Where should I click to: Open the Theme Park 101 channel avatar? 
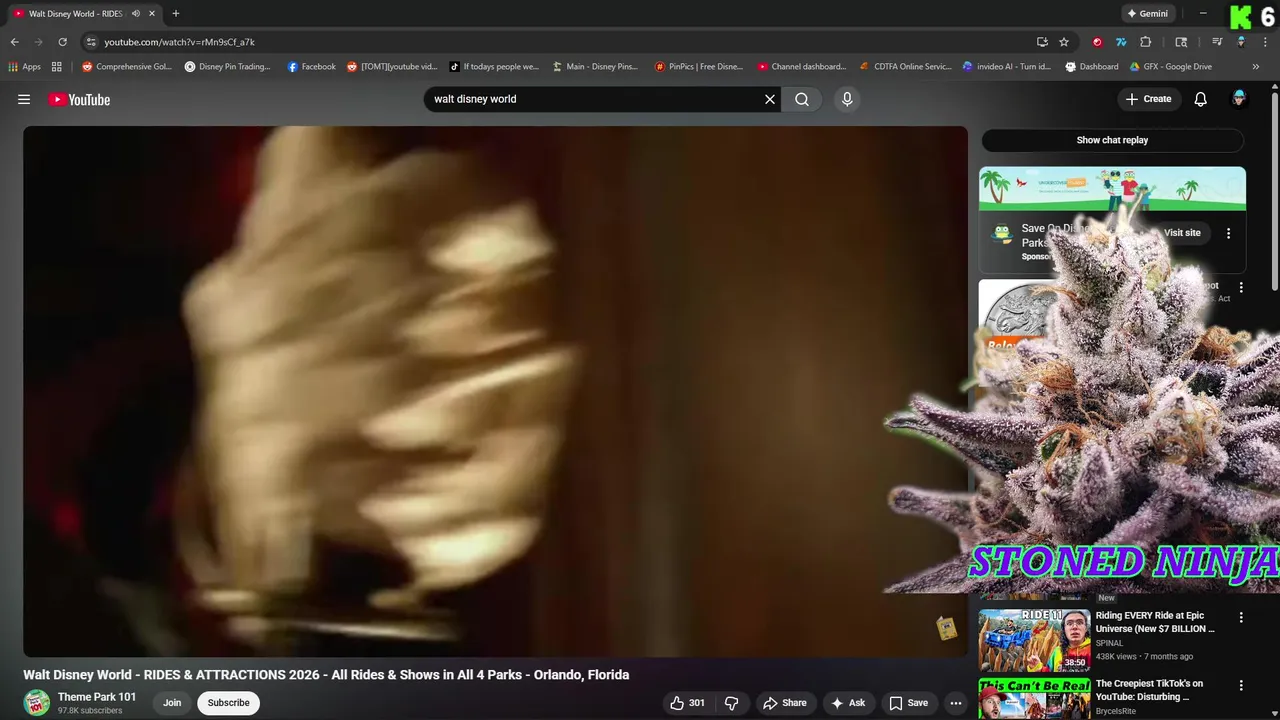pos(37,703)
